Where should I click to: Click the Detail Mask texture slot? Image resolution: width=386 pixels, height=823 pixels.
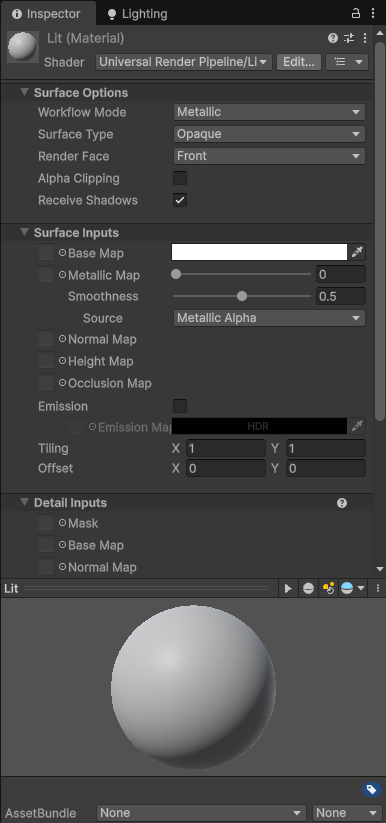click(x=46, y=523)
